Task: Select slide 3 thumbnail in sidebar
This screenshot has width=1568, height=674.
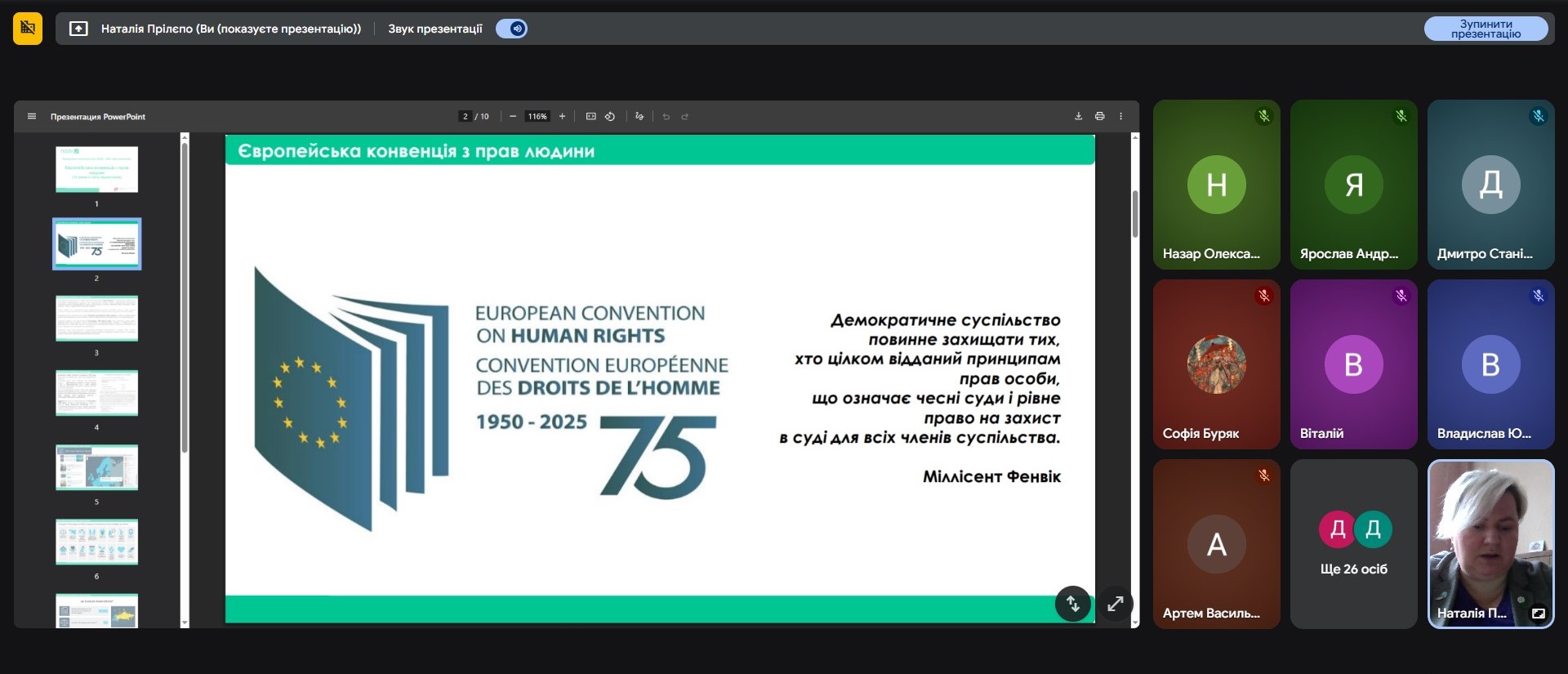Action: click(x=96, y=319)
